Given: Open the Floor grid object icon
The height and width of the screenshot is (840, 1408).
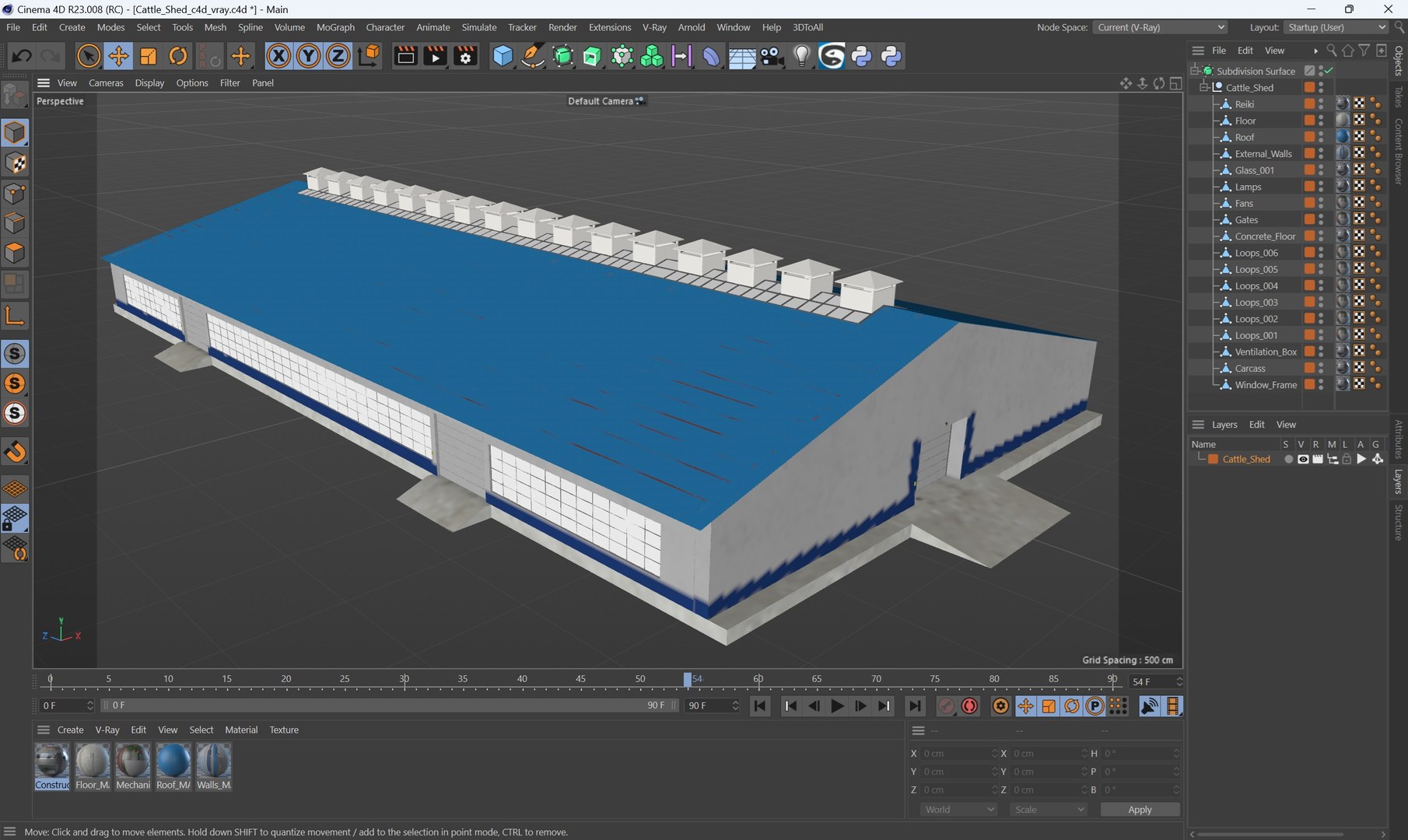Looking at the screenshot, I should (x=742, y=56).
